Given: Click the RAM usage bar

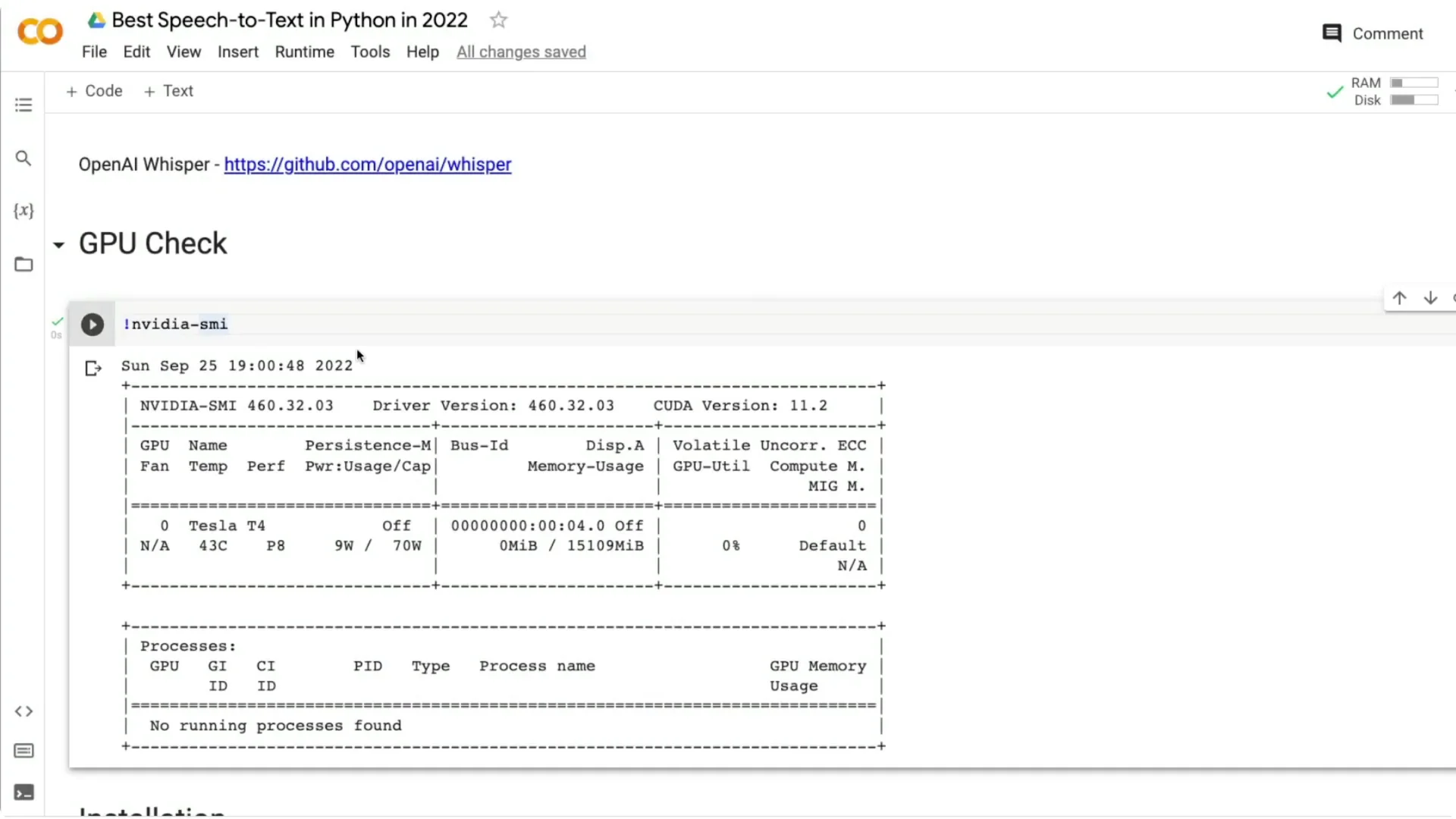Looking at the screenshot, I should tap(1414, 83).
